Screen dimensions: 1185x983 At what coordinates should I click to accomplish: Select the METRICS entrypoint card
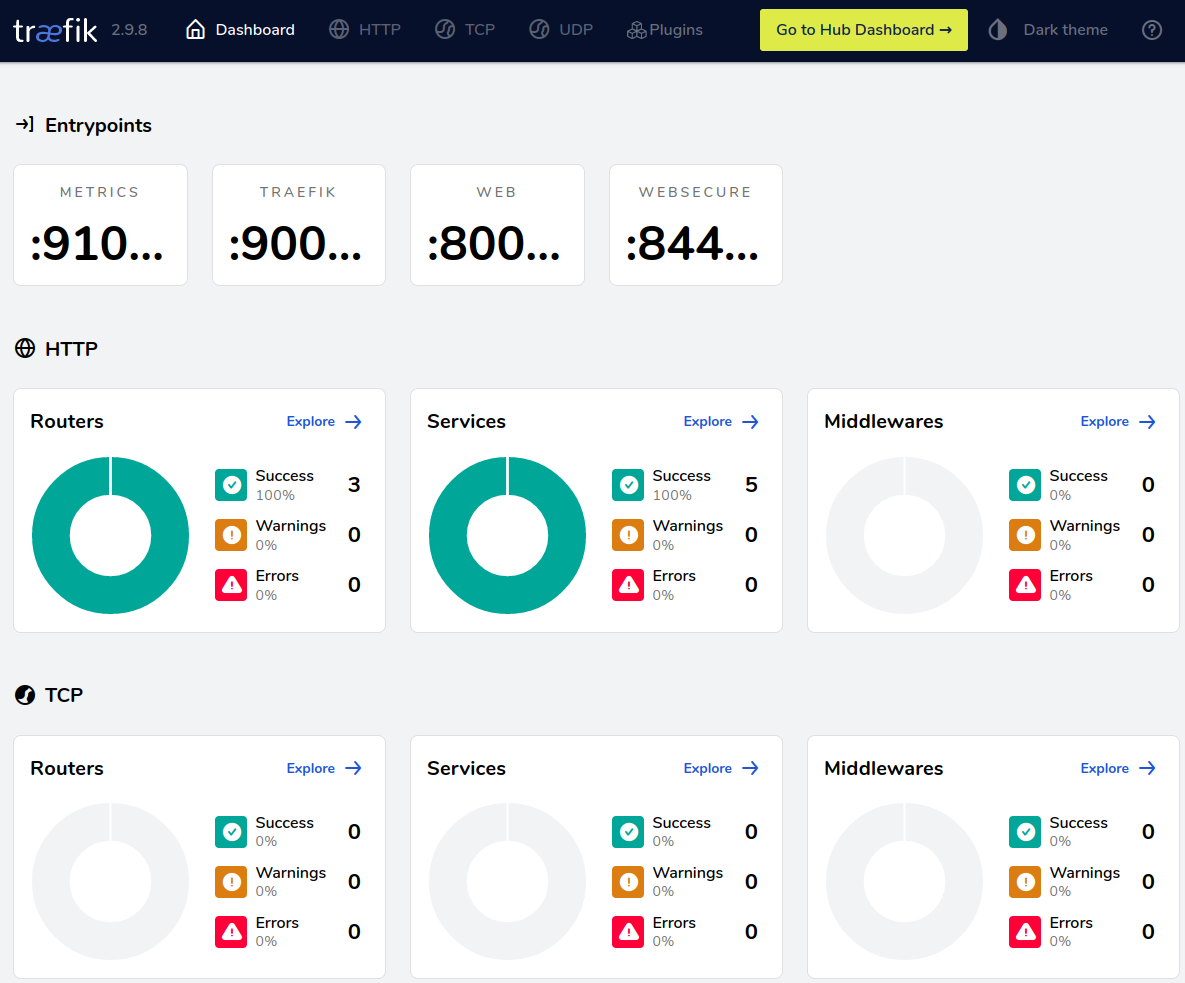101,225
